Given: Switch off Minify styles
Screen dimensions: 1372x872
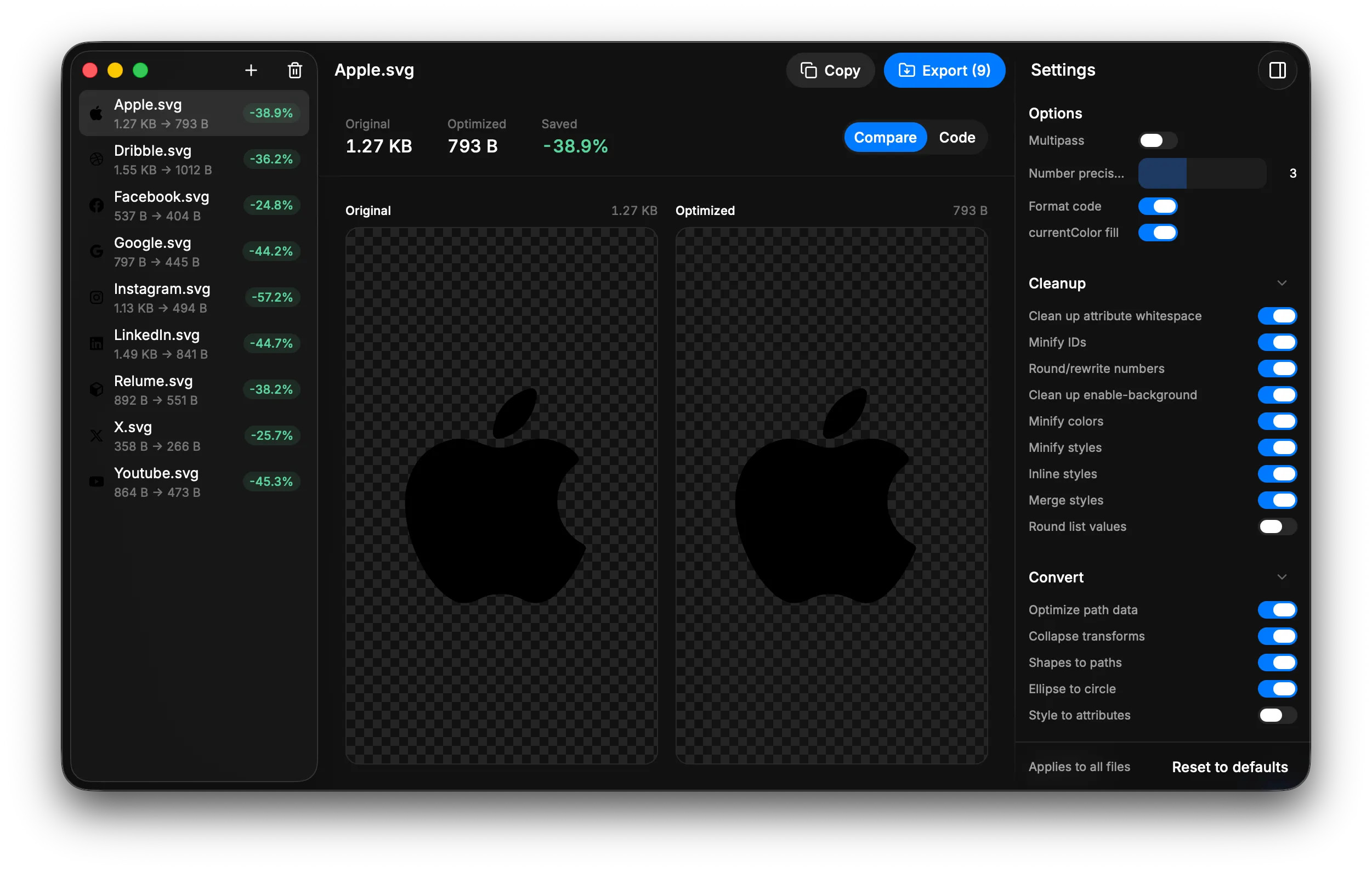Looking at the screenshot, I should (1277, 448).
